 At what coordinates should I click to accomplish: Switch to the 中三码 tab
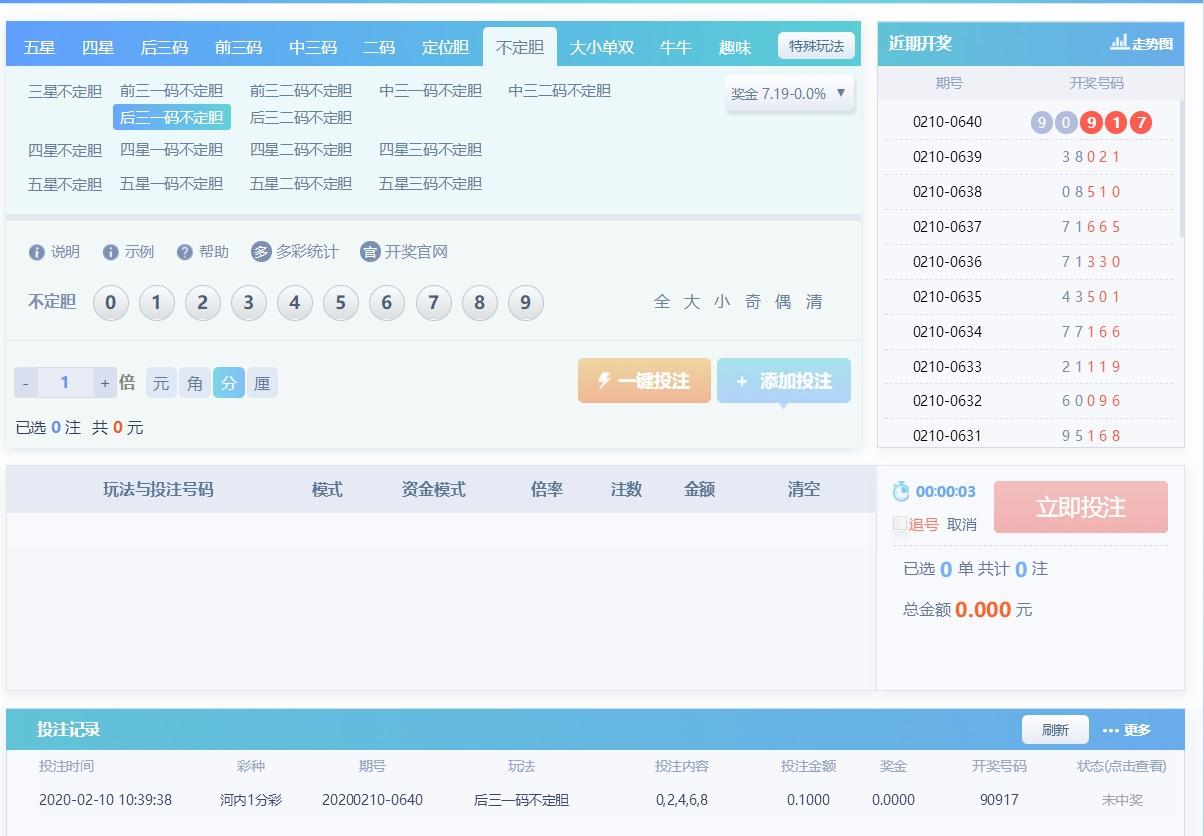[313, 47]
